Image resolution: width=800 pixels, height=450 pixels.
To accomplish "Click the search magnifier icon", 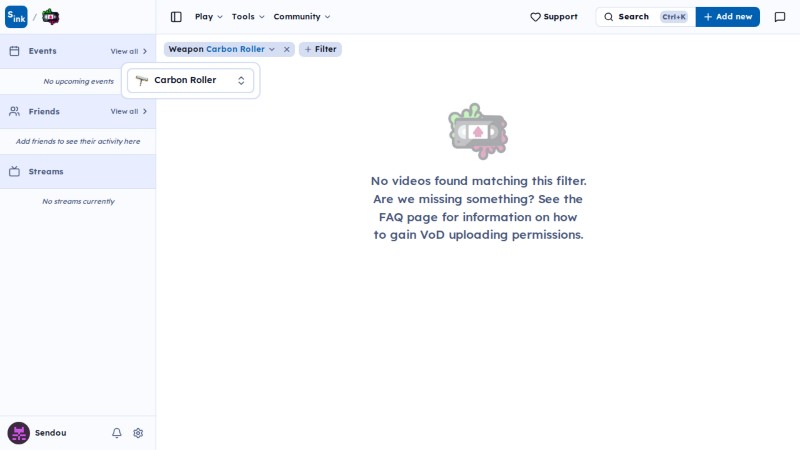I will click(609, 17).
